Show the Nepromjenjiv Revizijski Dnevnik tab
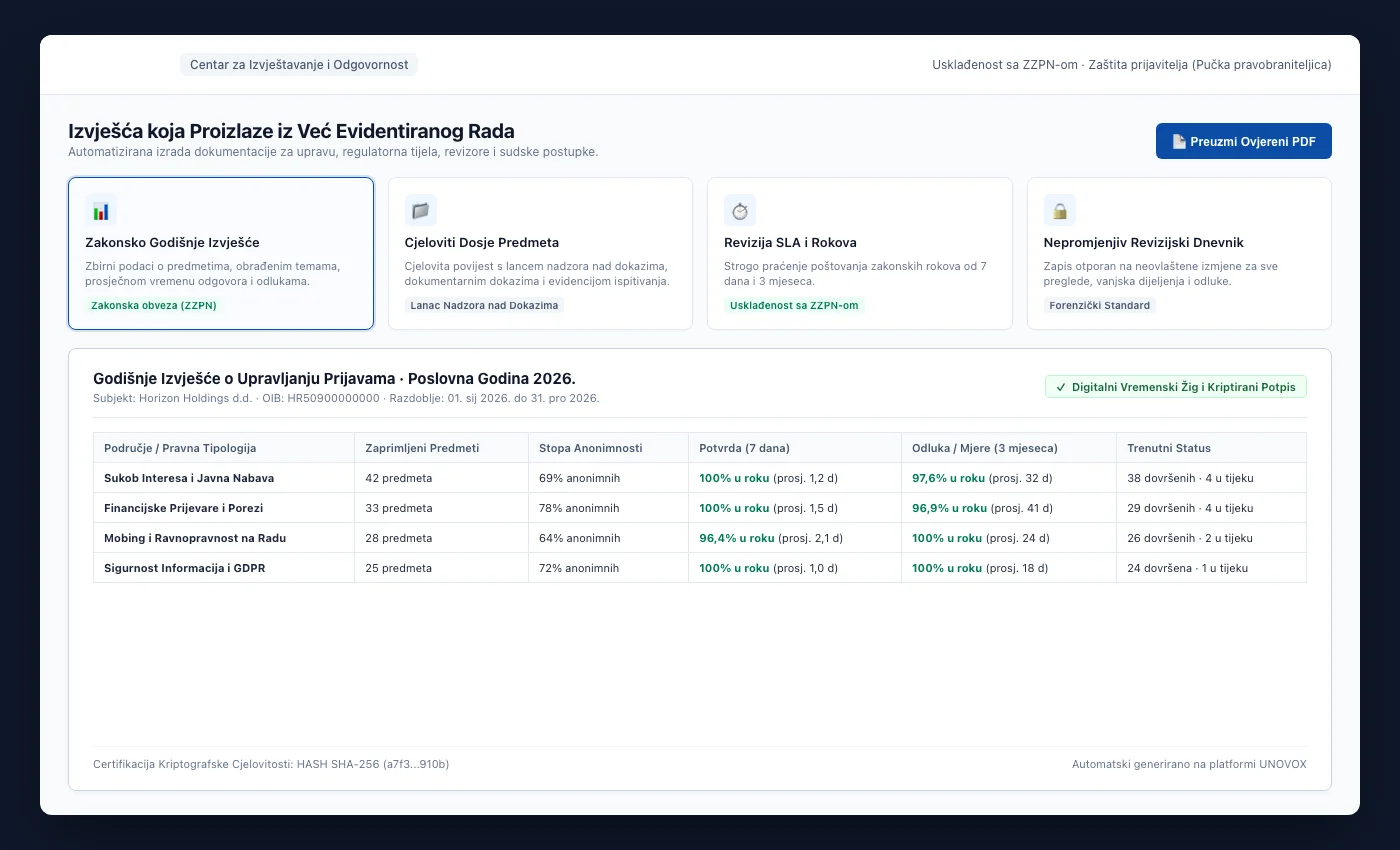Viewport: 1400px width, 850px height. click(x=1179, y=254)
